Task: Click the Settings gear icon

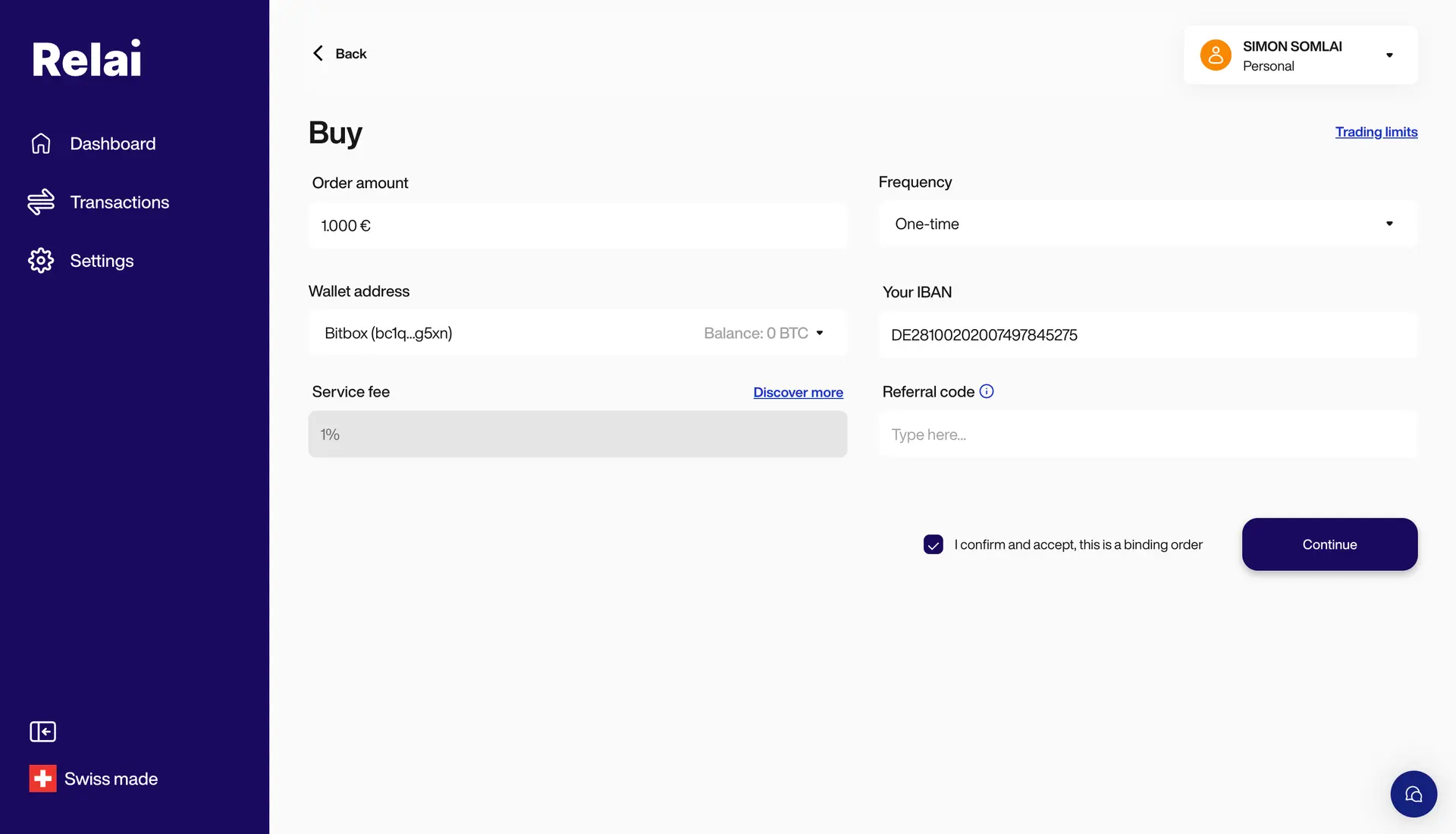Action: (x=41, y=261)
